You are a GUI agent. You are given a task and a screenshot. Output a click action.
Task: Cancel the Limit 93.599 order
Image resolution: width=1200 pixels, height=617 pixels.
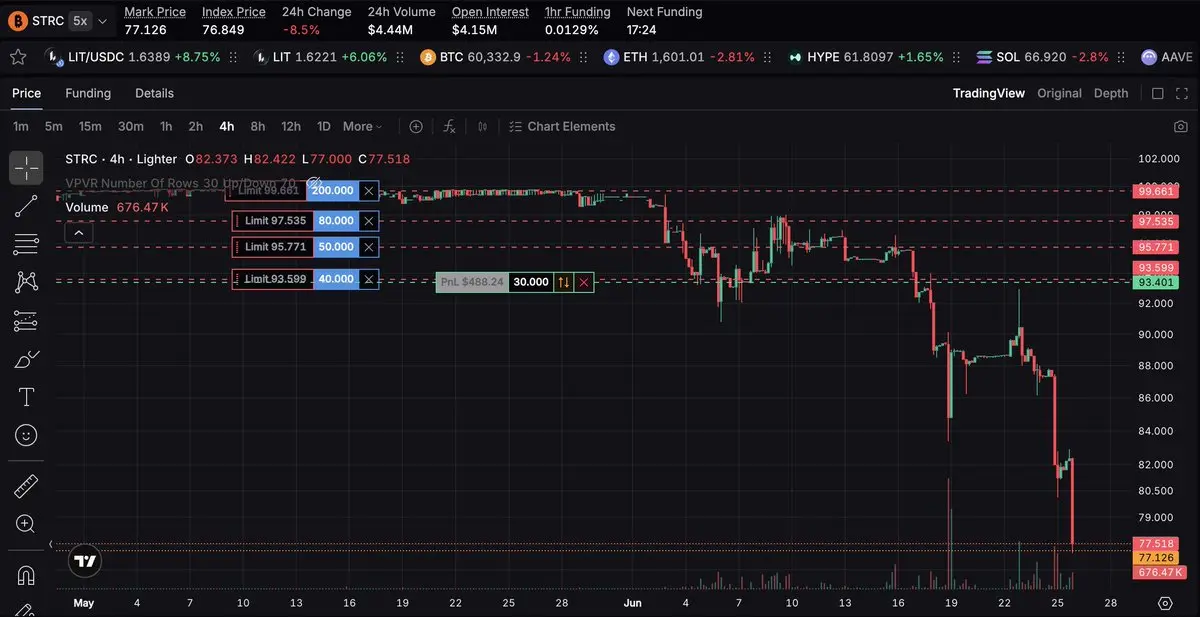pyautogui.click(x=369, y=279)
